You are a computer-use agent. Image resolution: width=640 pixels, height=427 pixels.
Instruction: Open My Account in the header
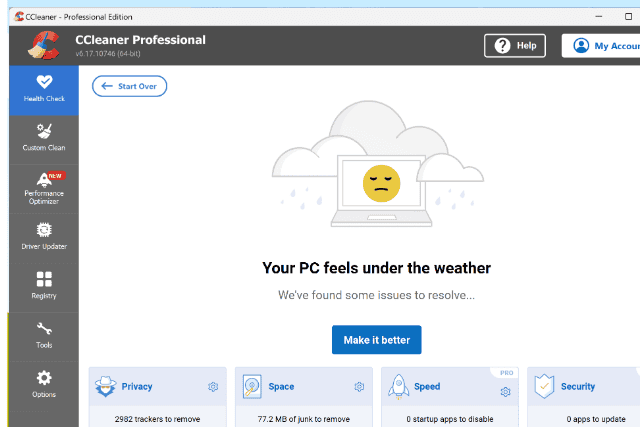(x=601, y=46)
